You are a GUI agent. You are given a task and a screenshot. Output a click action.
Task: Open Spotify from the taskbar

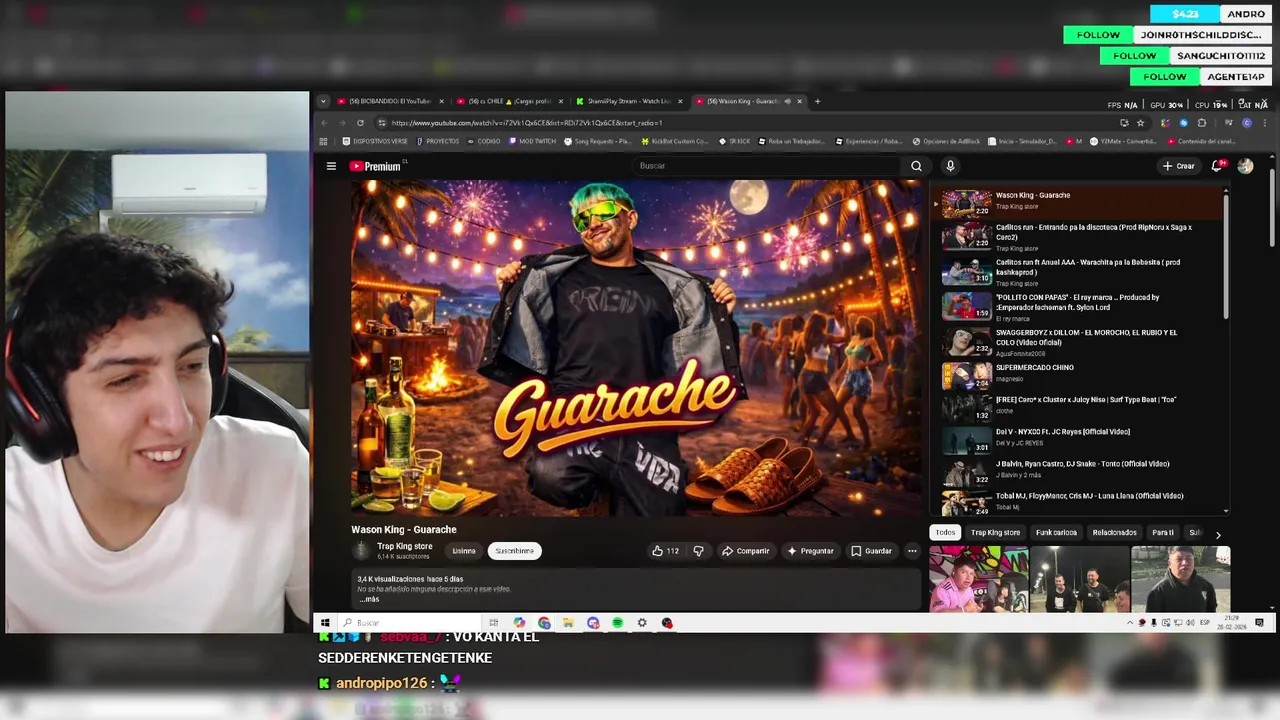pyautogui.click(x=617, y=623)
